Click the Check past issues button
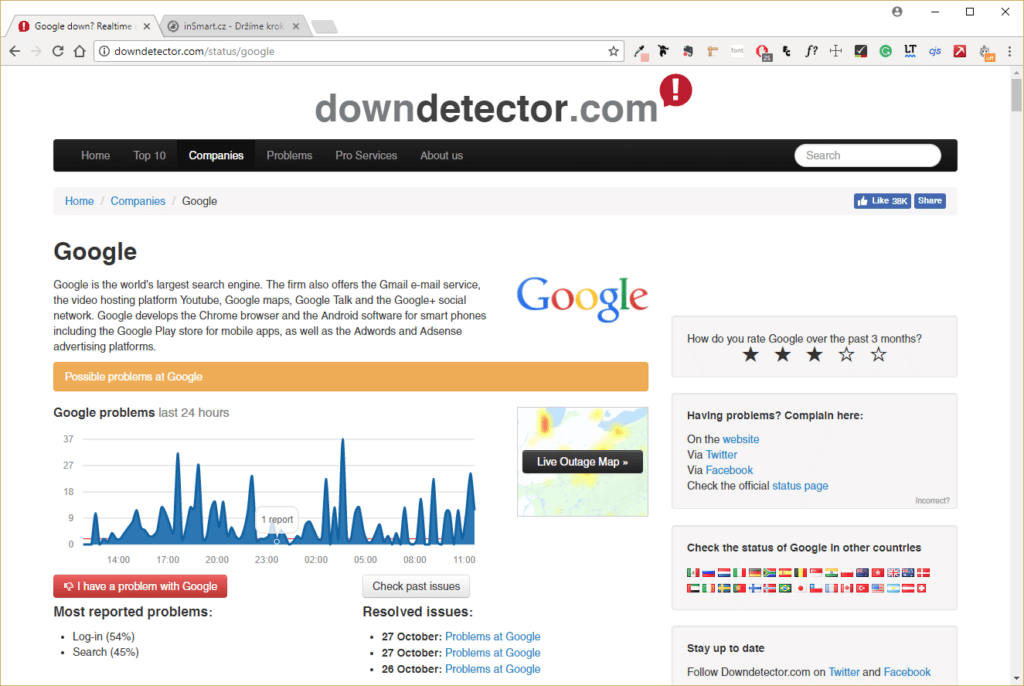 coord(416,587)
